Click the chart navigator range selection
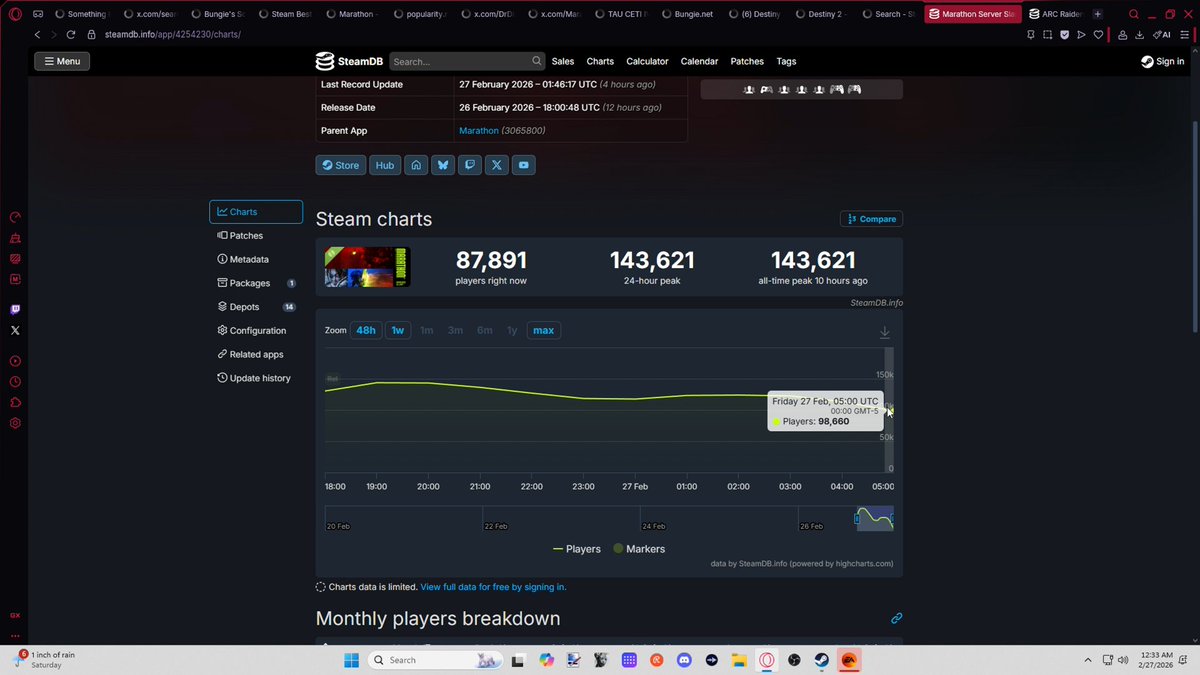The width and height of the screenshot is (1200, 675). [875, 519]
